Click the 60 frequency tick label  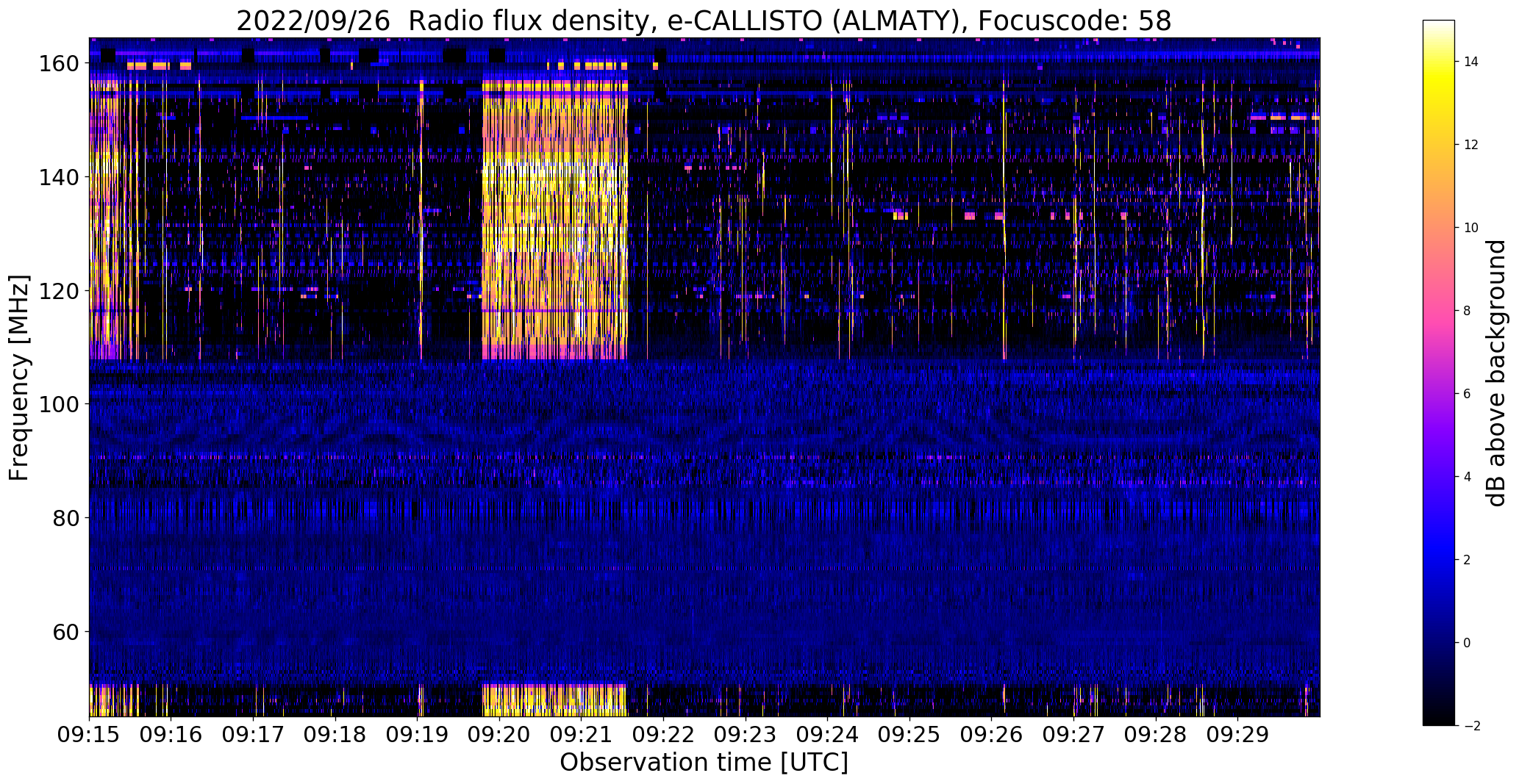67,631
